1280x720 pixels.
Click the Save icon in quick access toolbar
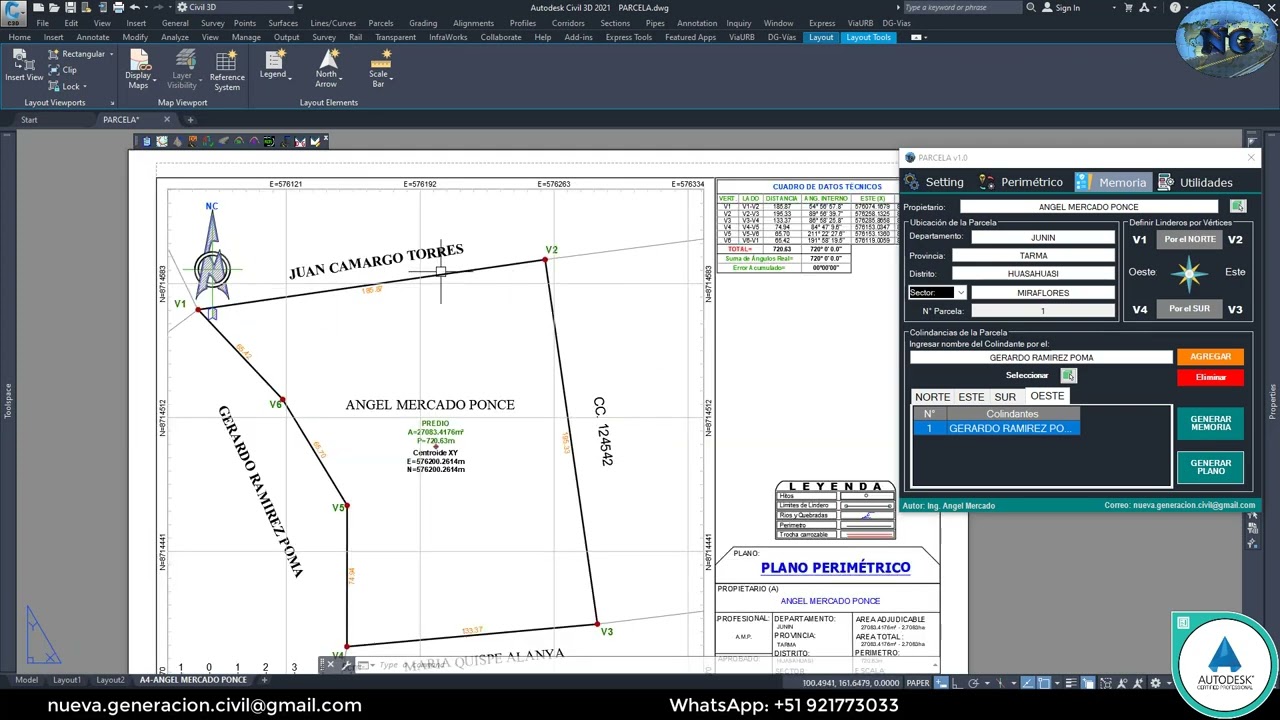click(x=70, y=7)
